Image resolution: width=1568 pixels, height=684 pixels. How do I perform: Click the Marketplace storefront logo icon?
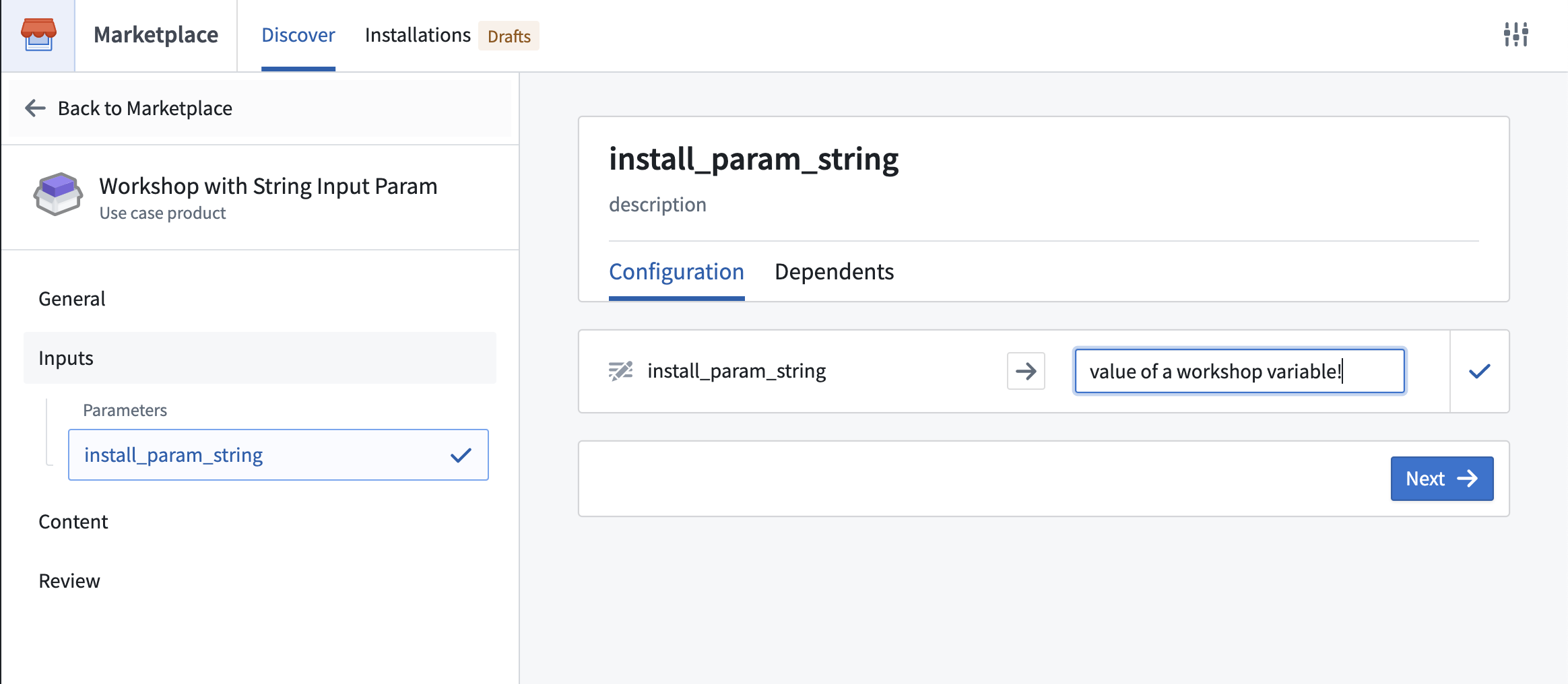(x=38, y=35)
